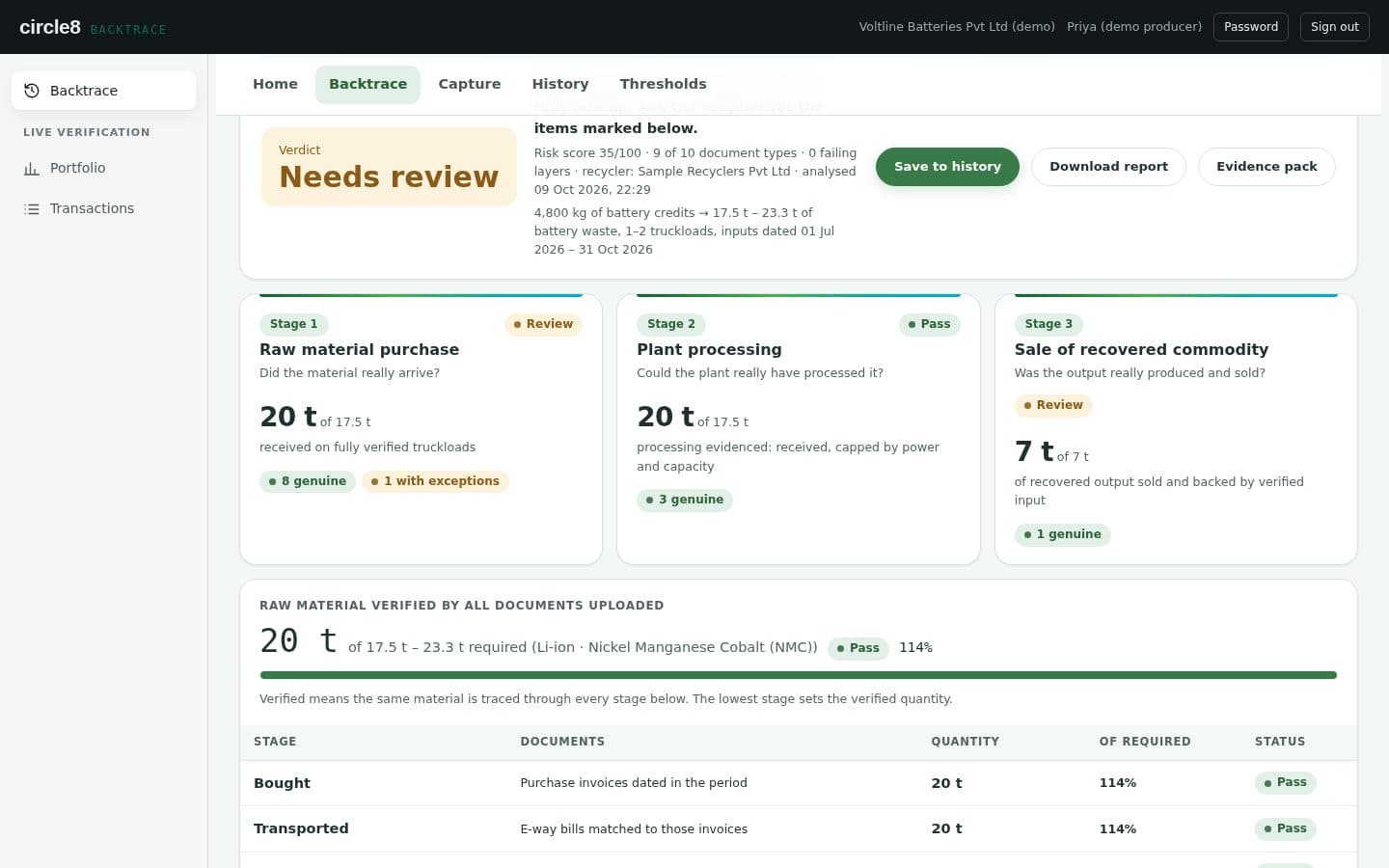Viewport: 1389px width, 868px height.
Task: Click the Pass badge next to 114%
Action: 858,648
